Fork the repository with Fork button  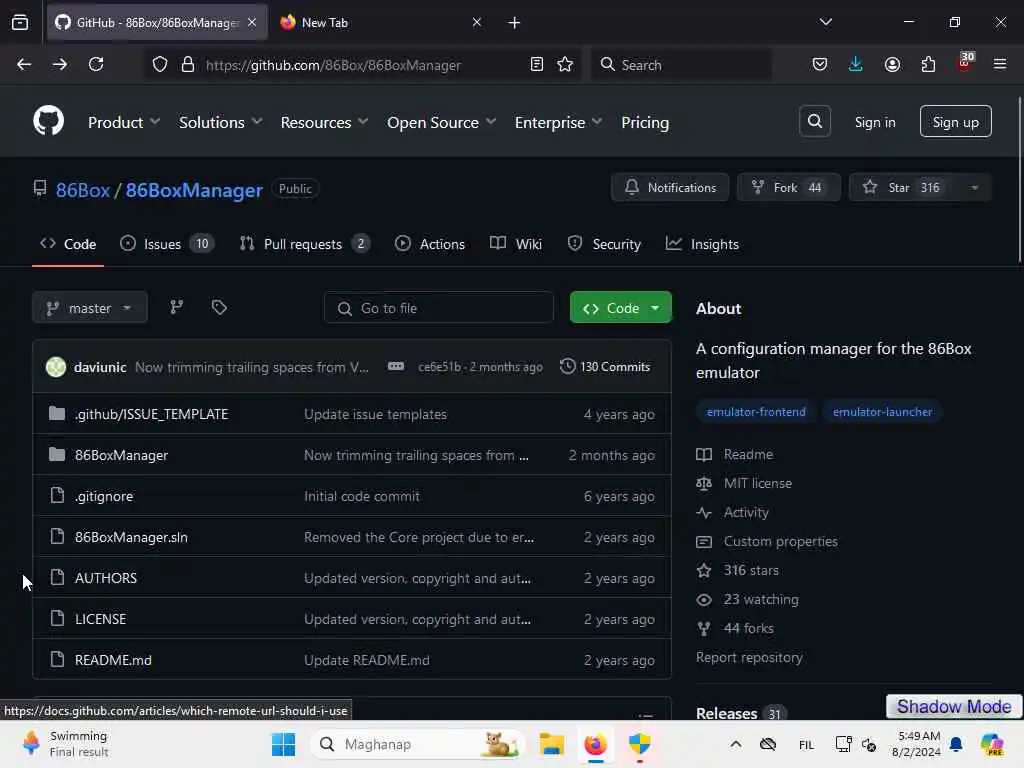[x=788, y=187]
